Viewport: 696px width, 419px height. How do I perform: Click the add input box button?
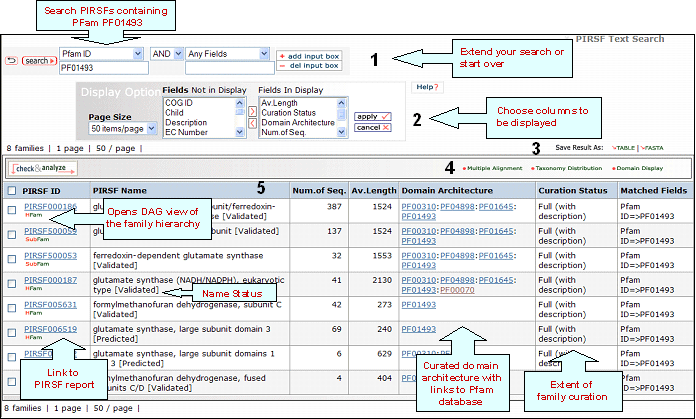[x=309, y=57]
